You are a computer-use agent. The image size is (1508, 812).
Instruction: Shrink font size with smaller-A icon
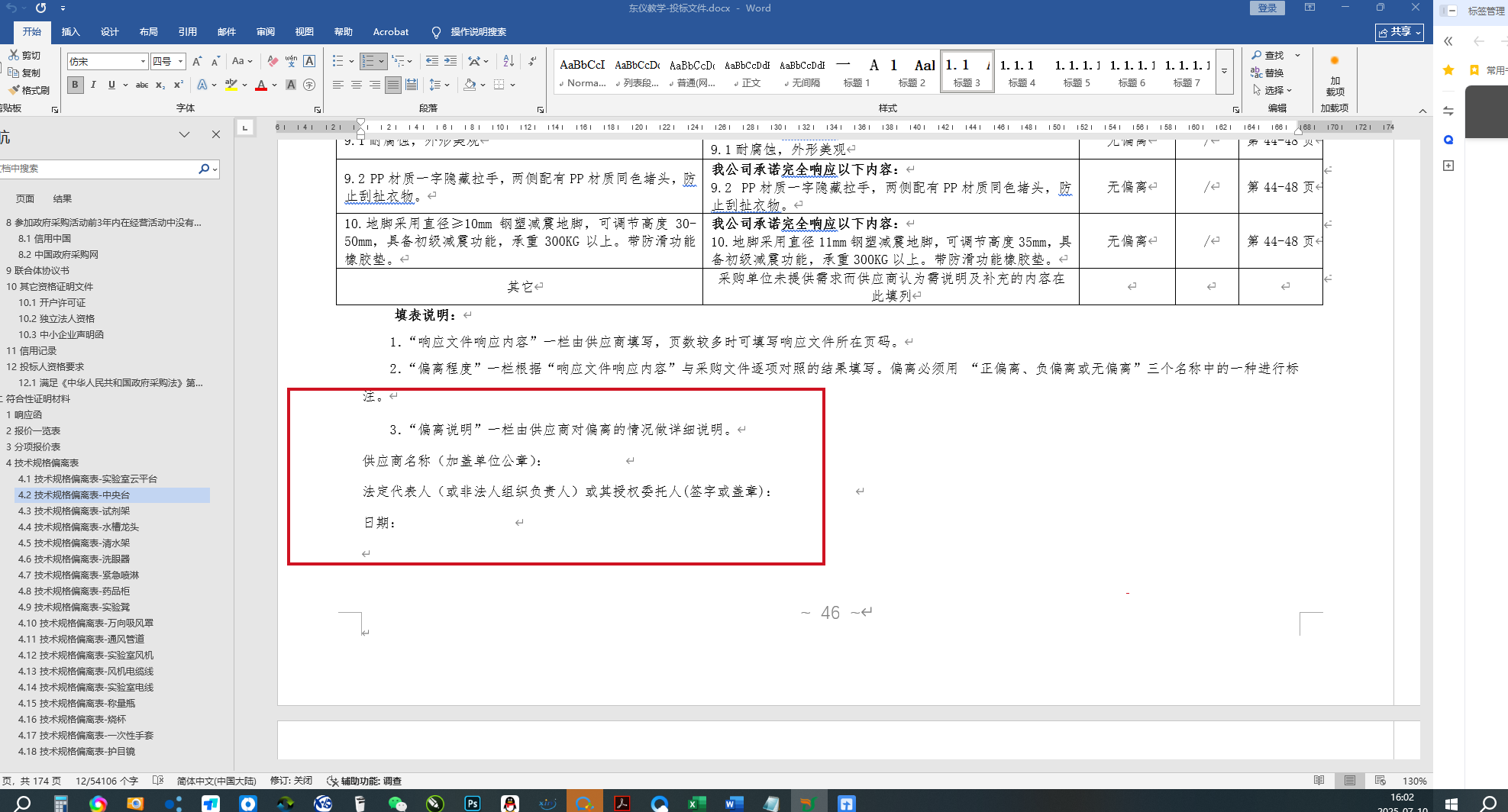215,61
